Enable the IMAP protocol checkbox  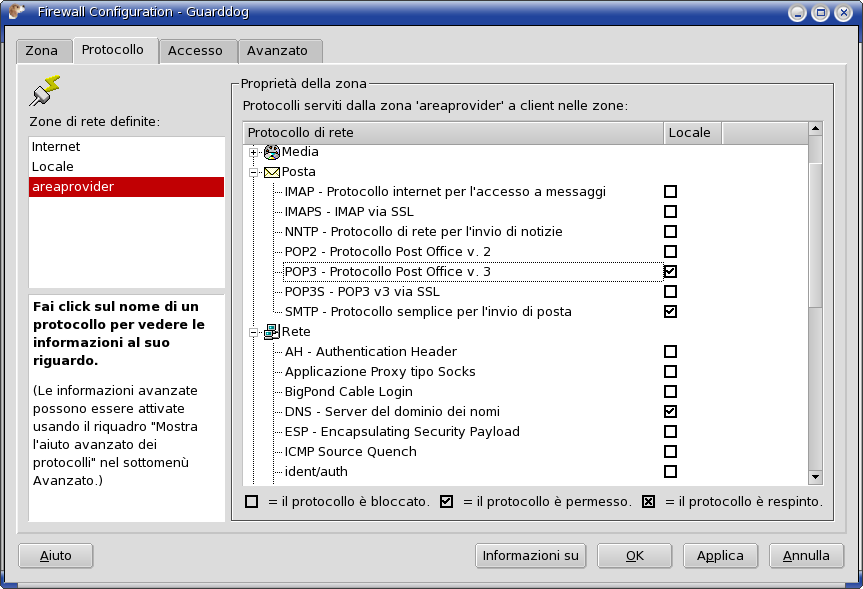coord(670,192)
